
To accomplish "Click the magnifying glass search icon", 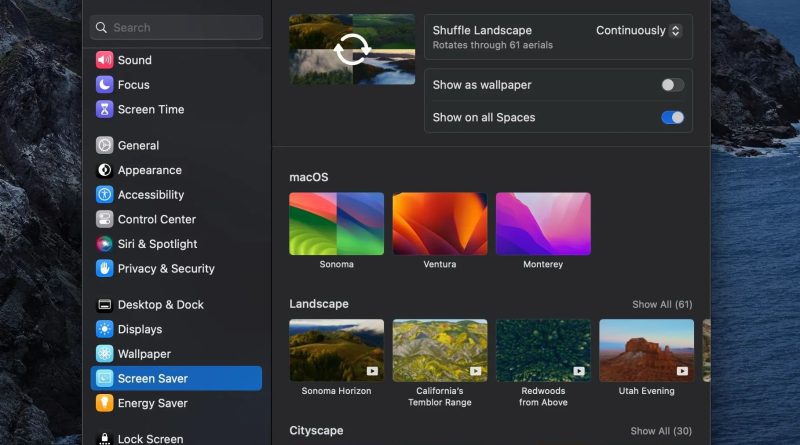I will pos(101,28).
